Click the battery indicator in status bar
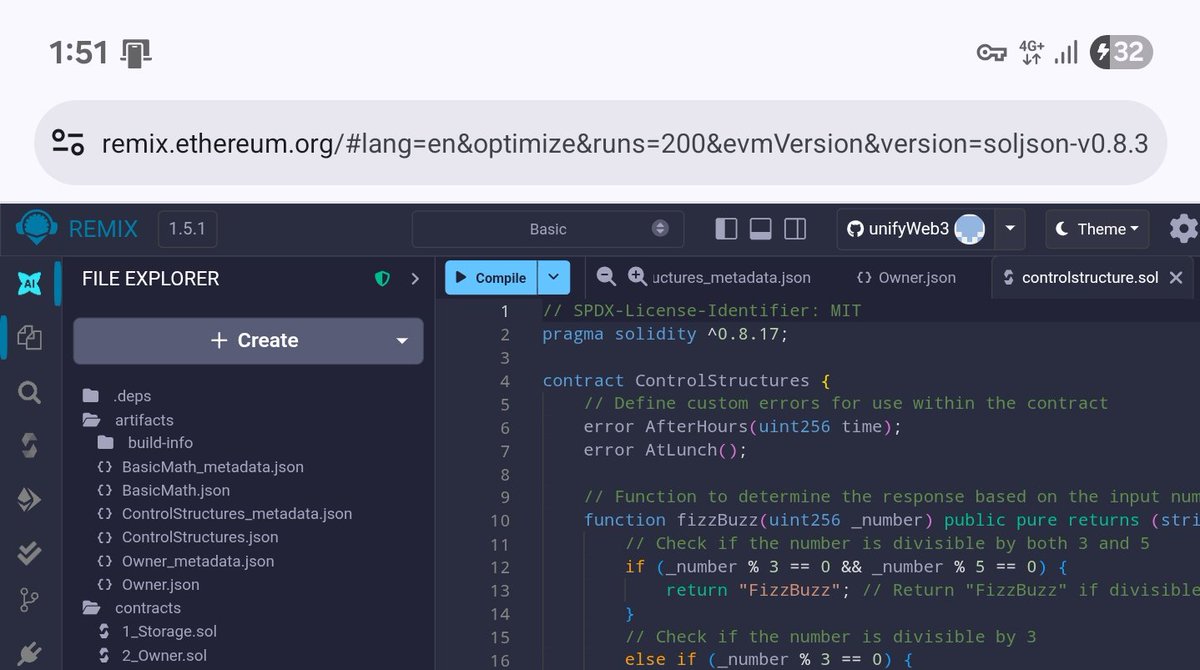The image size is (1200, 670). tap(1121, 52)
